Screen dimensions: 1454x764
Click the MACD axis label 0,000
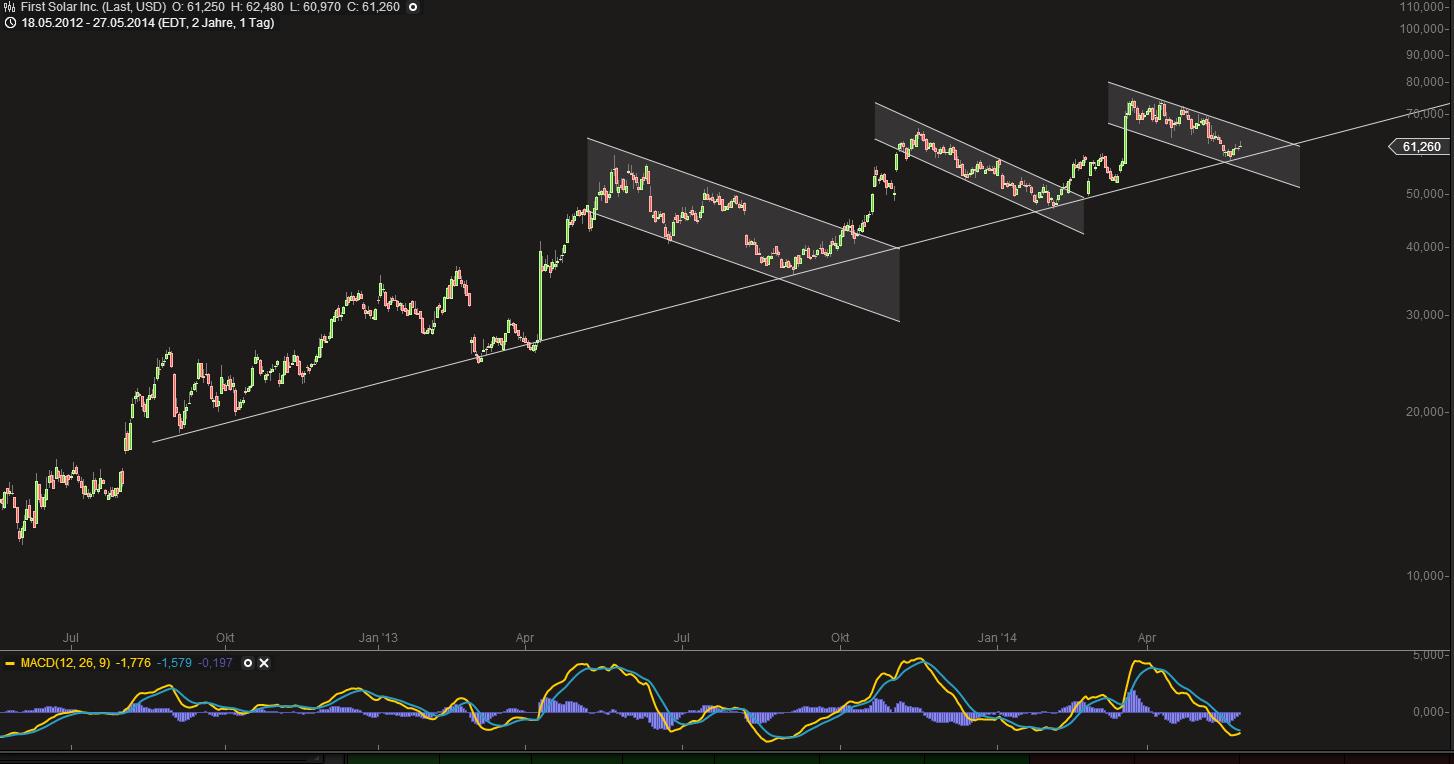tap(1429, 713)
